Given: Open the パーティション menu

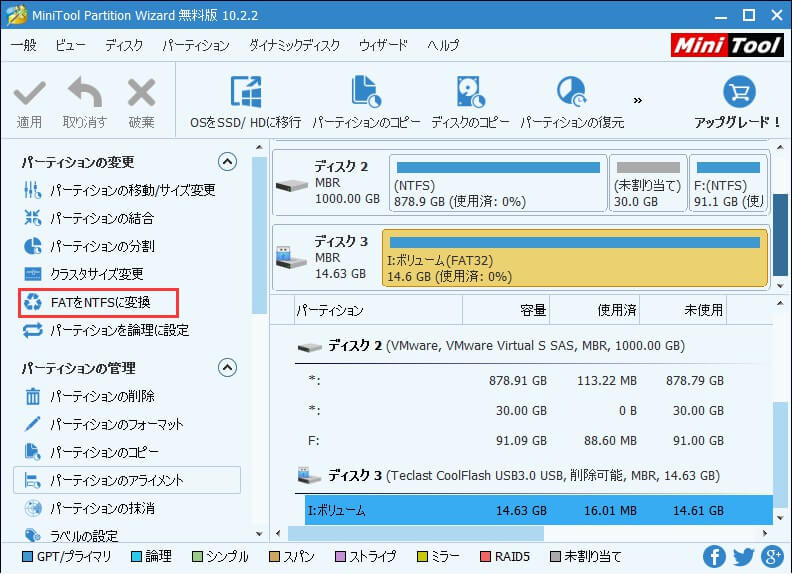Looking at the screenshot, I should (x=196, y=45).
